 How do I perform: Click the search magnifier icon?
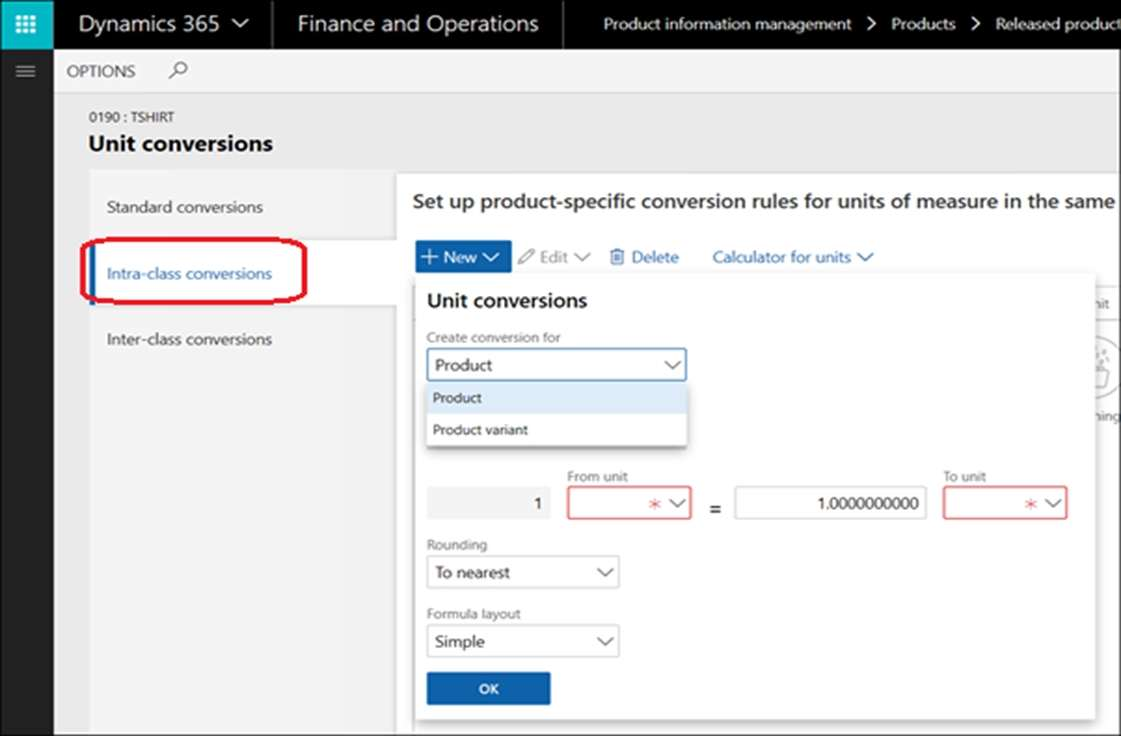[178, 70]
